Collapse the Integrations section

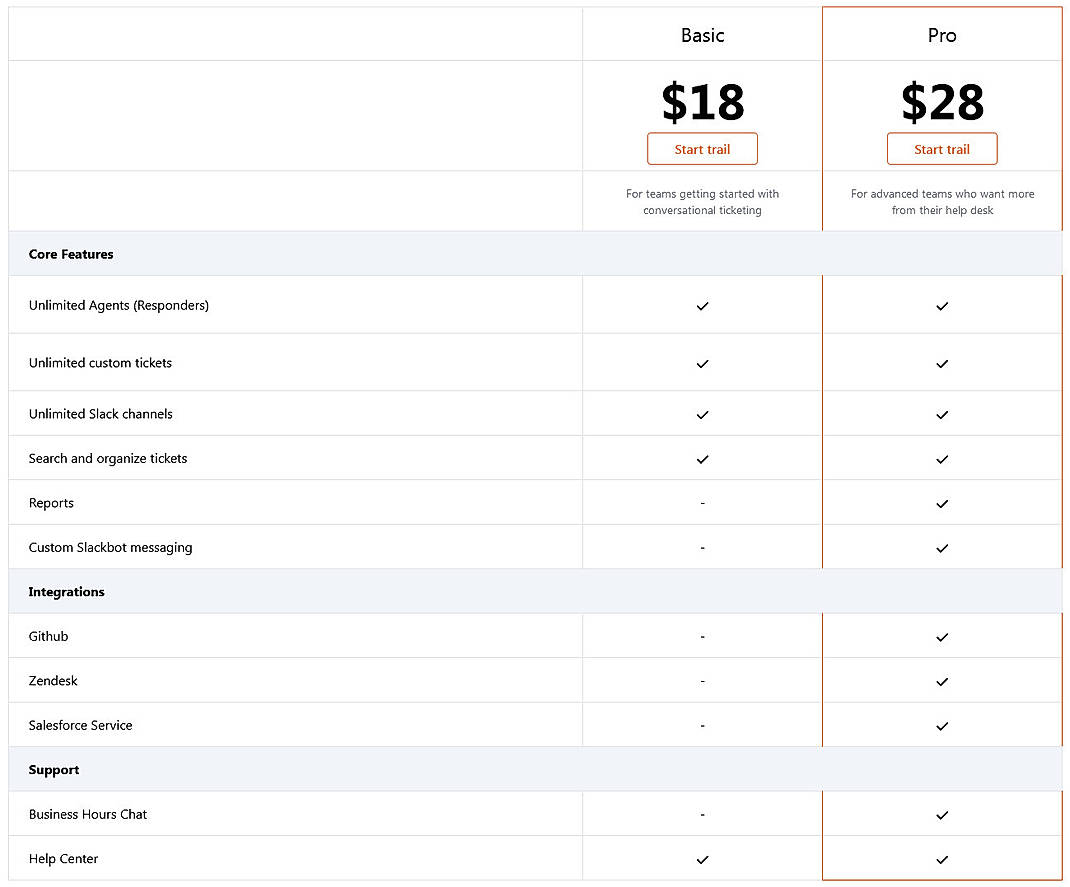66,592
